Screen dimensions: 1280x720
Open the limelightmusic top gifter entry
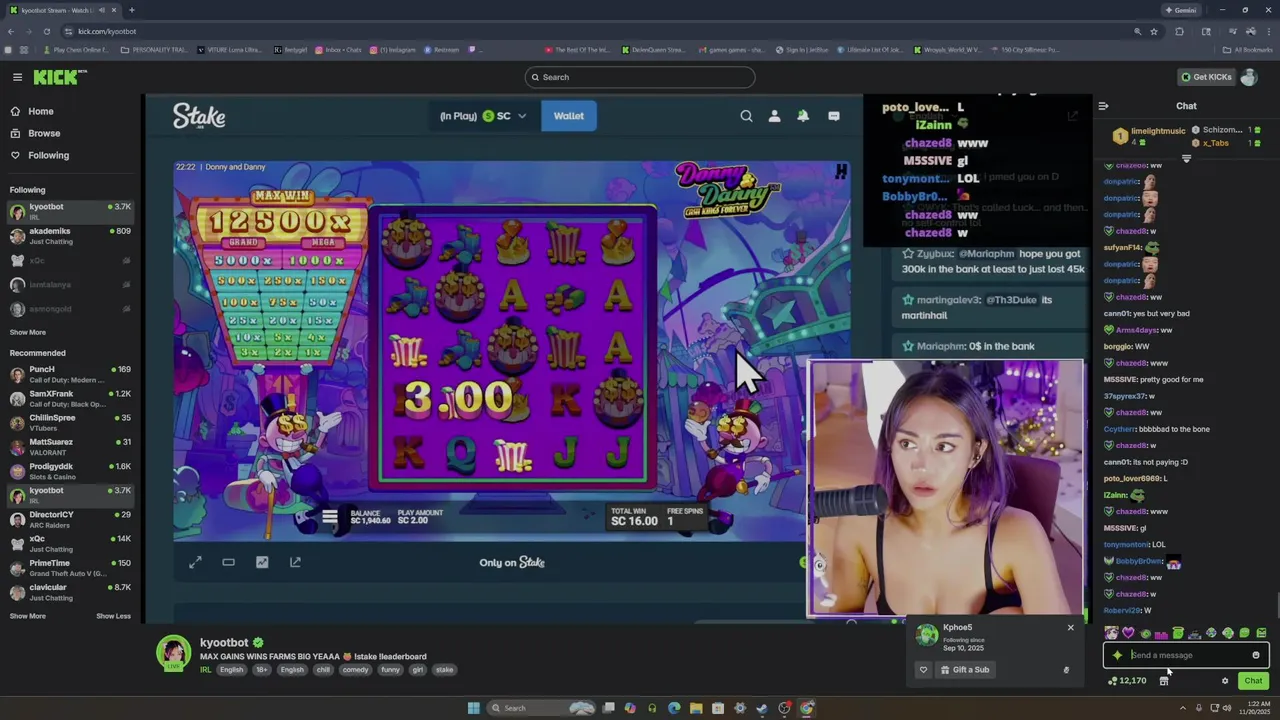point(1150,136)
